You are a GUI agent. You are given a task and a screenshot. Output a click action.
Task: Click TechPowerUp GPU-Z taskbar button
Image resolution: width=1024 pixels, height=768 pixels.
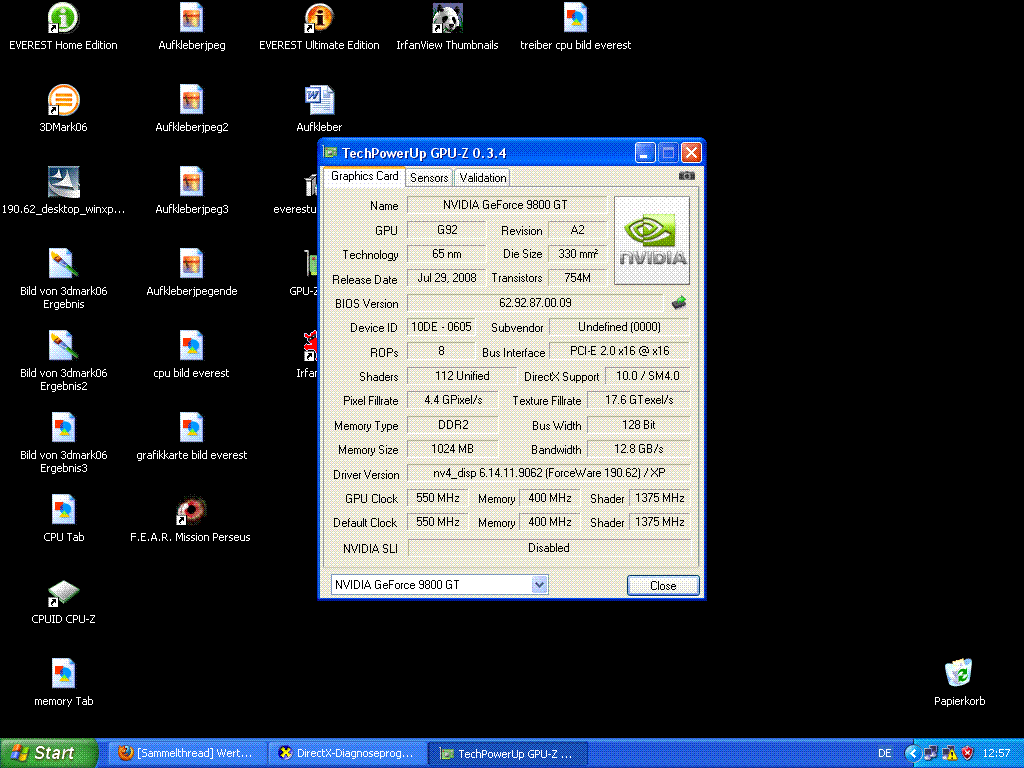tap(507, 754)
